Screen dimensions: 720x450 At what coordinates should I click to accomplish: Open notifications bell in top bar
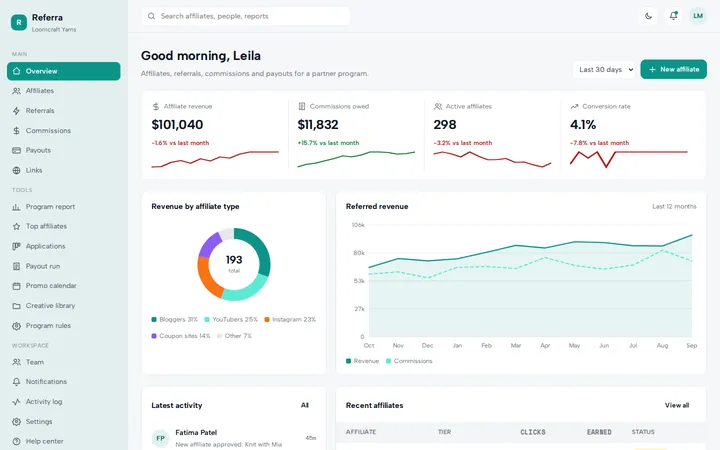[x=673, y=16]
